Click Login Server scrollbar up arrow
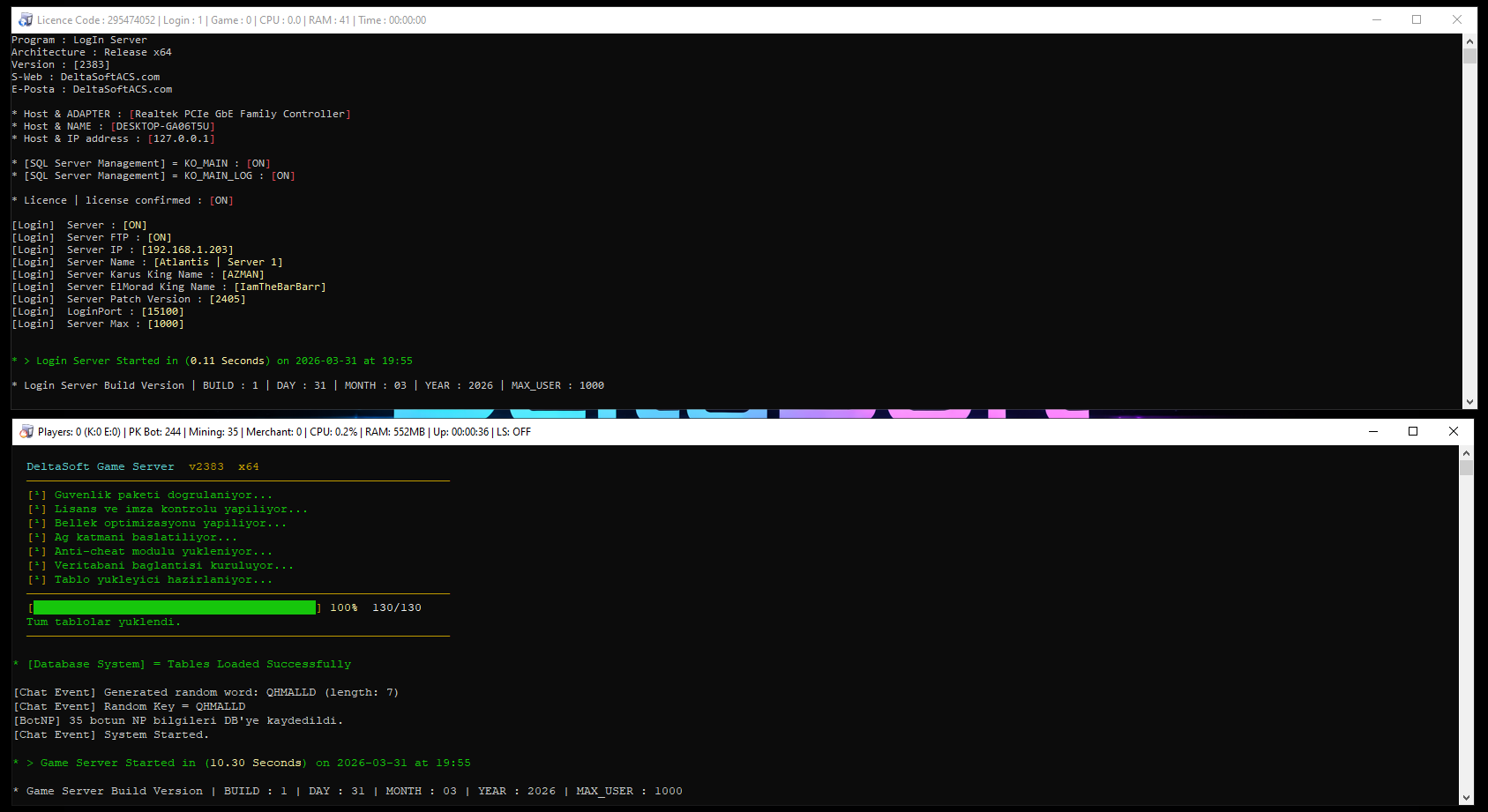This screenshot has height=812, width=1488. 1469,41
